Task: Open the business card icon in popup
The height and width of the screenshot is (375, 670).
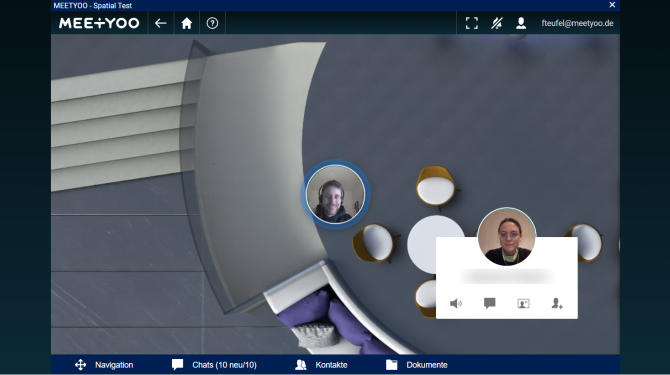Action: click(x=523, y=304)
